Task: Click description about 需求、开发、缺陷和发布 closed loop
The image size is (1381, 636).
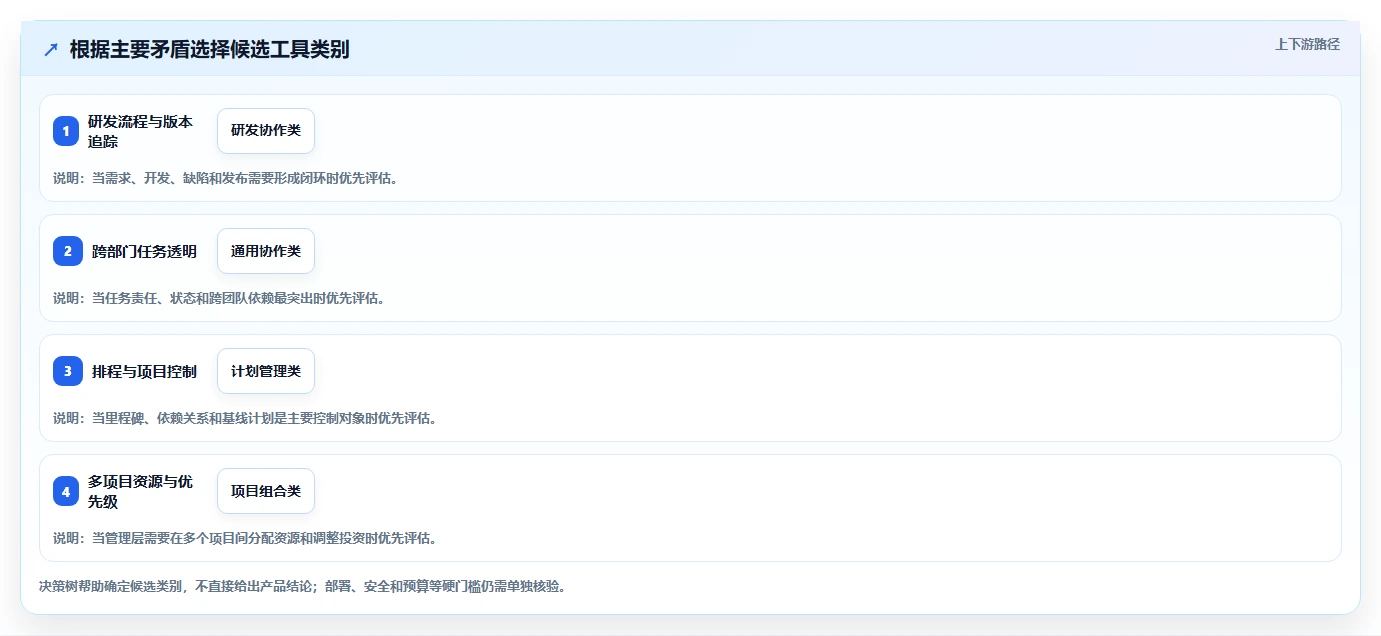Action: point(225,178)
